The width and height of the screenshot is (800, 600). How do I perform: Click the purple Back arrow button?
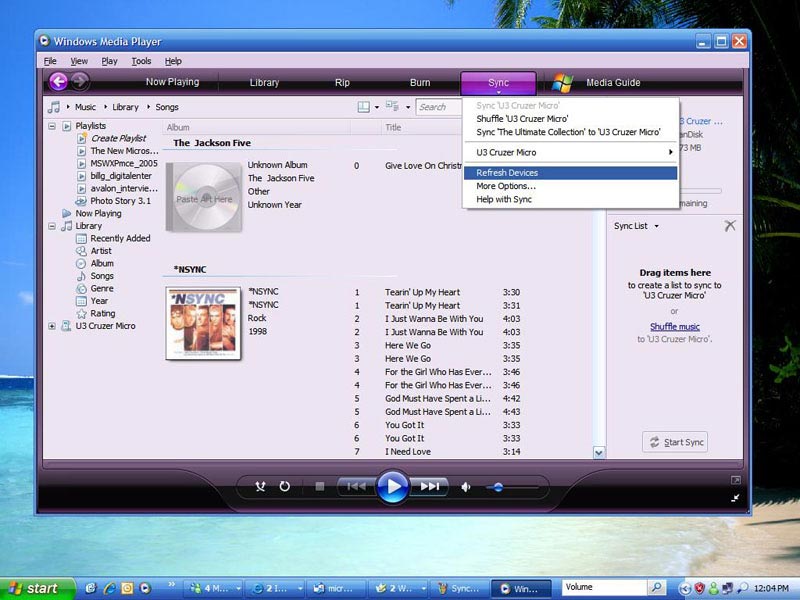click(x=58, y=81)
